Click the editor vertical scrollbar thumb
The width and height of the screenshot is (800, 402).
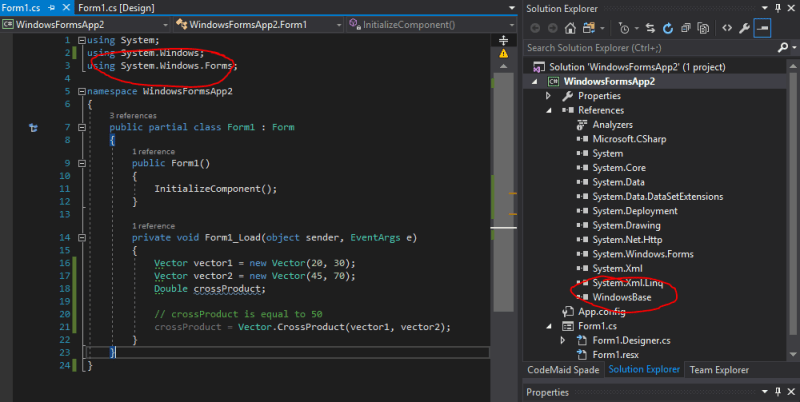pos(504,191)
